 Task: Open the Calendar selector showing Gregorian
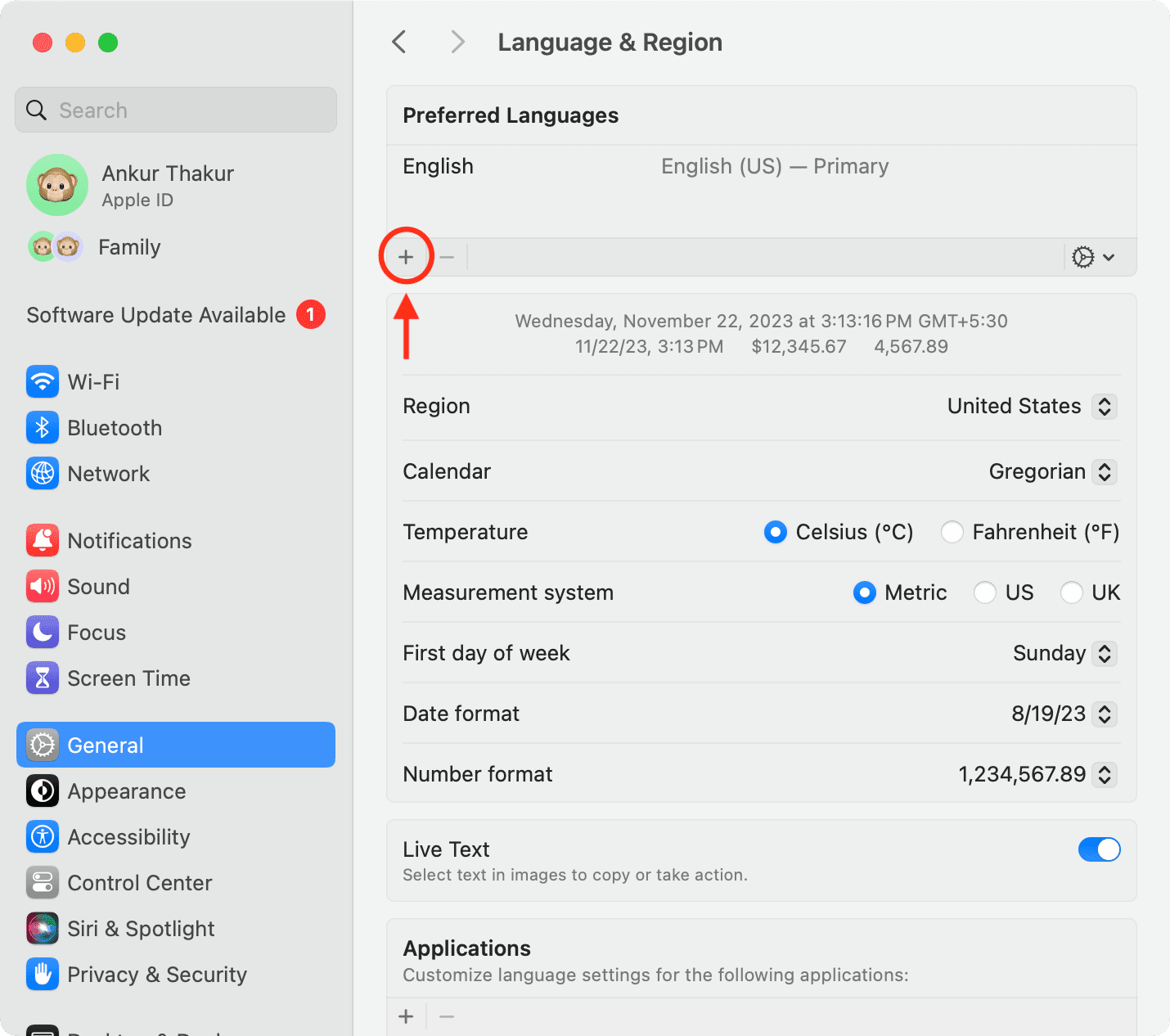click(1105, 471)
